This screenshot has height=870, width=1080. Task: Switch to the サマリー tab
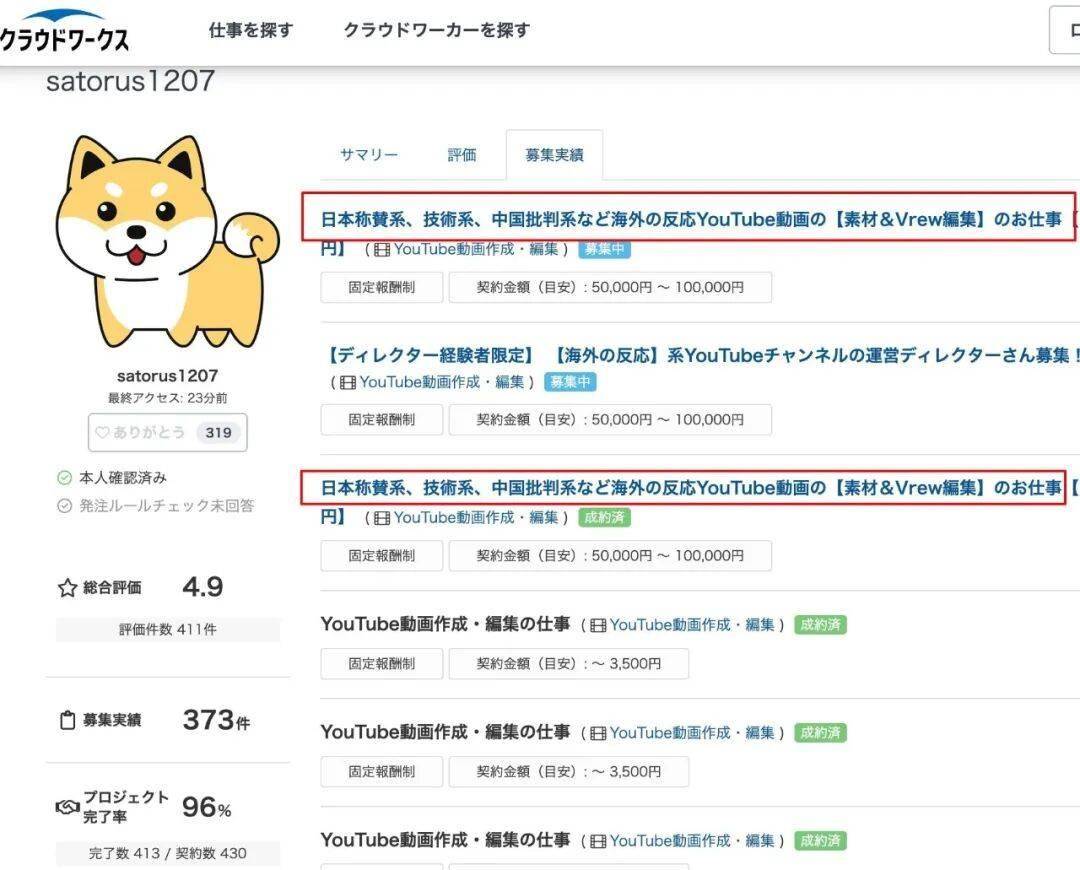click(x=368, y=155)
